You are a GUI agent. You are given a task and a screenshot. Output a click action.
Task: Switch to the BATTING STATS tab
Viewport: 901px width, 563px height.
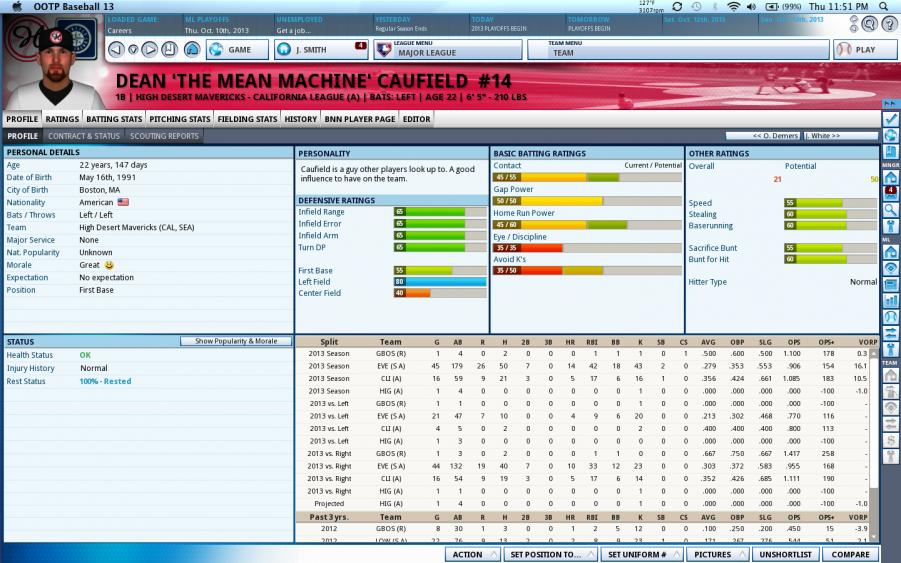[x=114, y=119]
